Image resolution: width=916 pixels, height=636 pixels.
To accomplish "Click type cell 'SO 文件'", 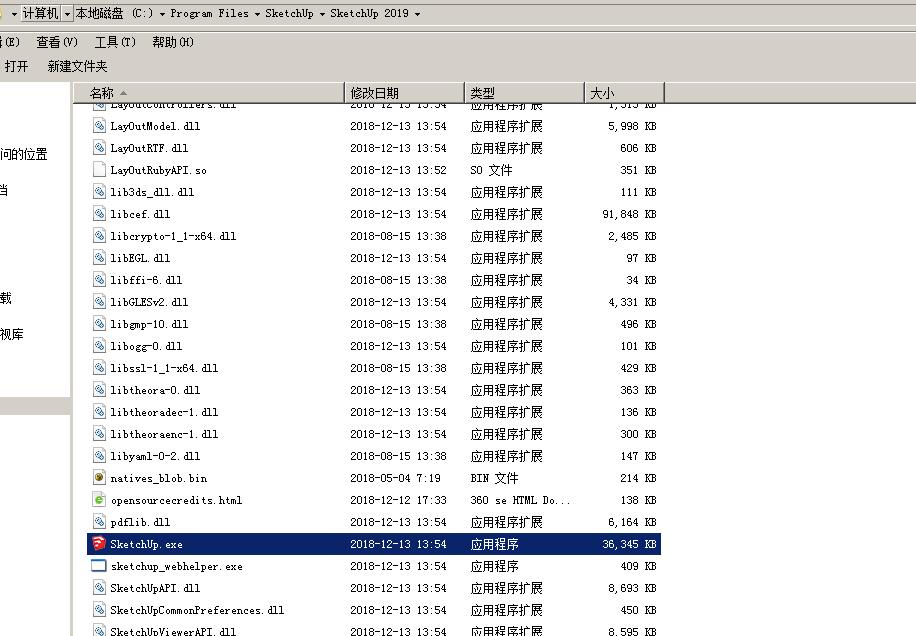I will pyautogui.click(x=491, y=171).
